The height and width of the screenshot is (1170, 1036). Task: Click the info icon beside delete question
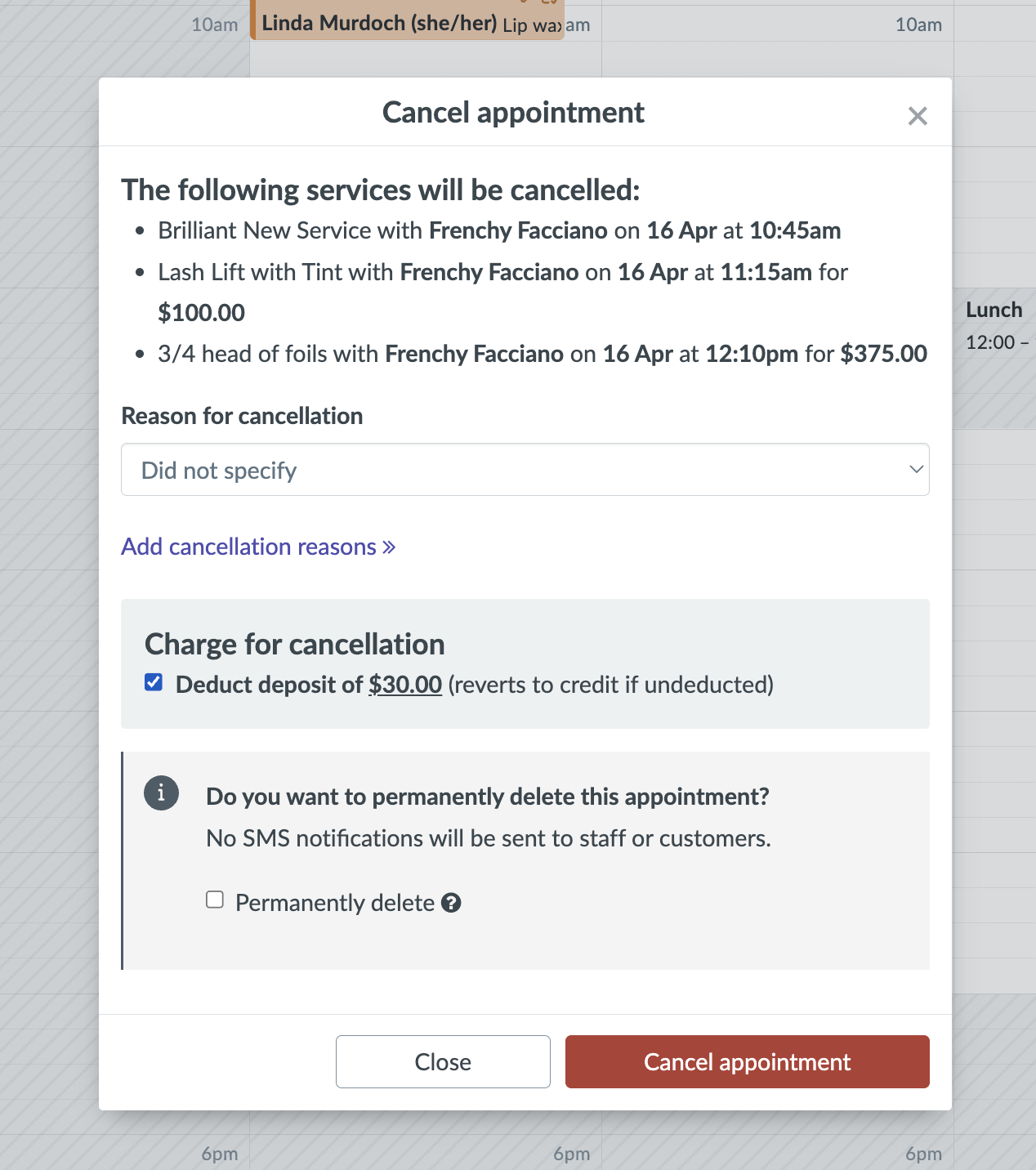tap(161, 793)
